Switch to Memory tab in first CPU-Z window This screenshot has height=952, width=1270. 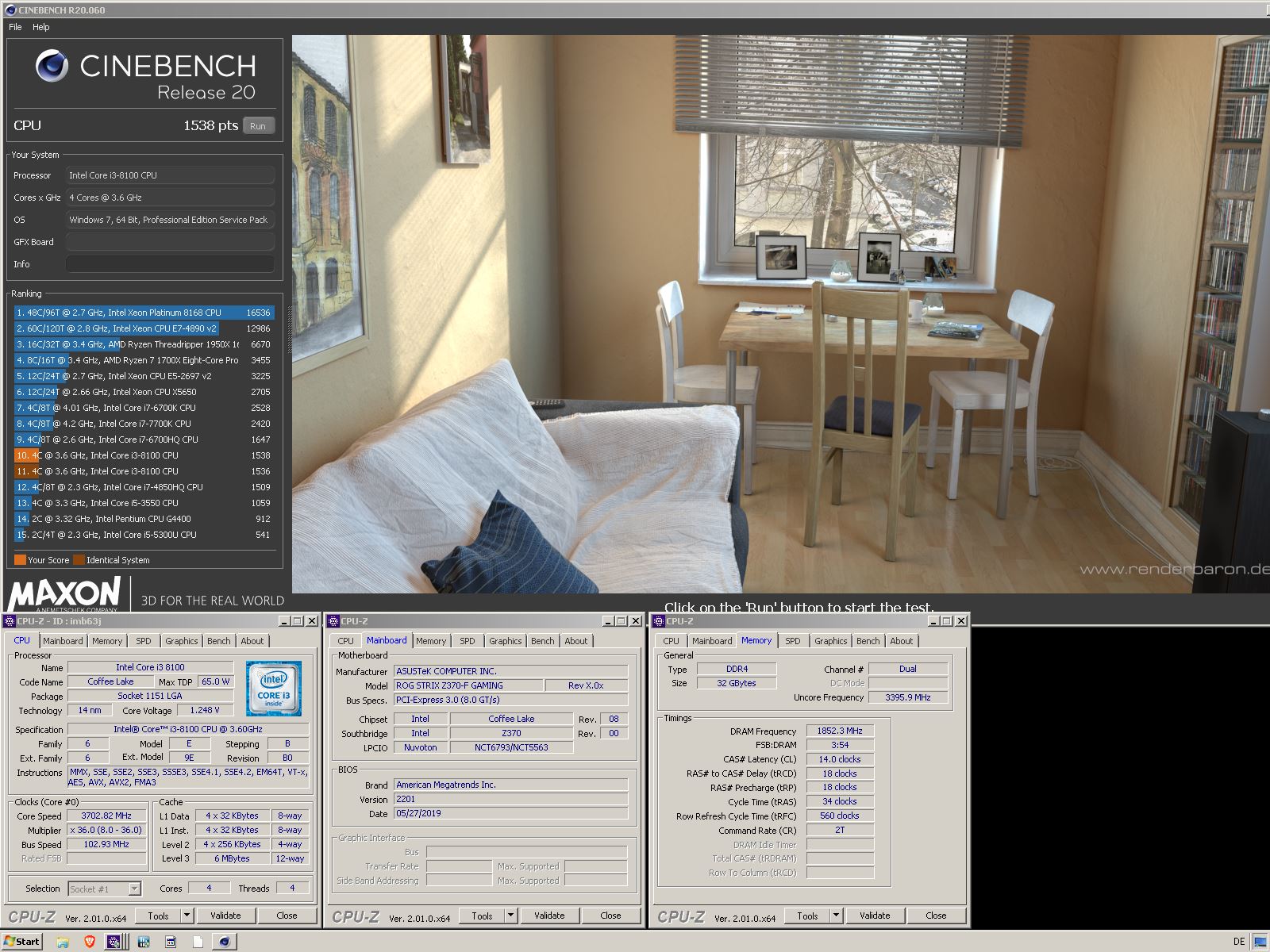[x=107, y=641]
